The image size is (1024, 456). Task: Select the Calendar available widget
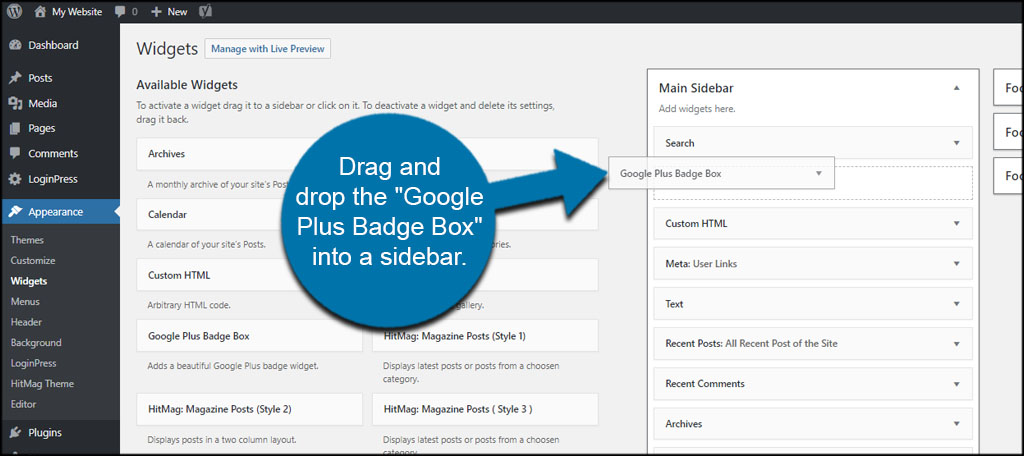(249, 214)
